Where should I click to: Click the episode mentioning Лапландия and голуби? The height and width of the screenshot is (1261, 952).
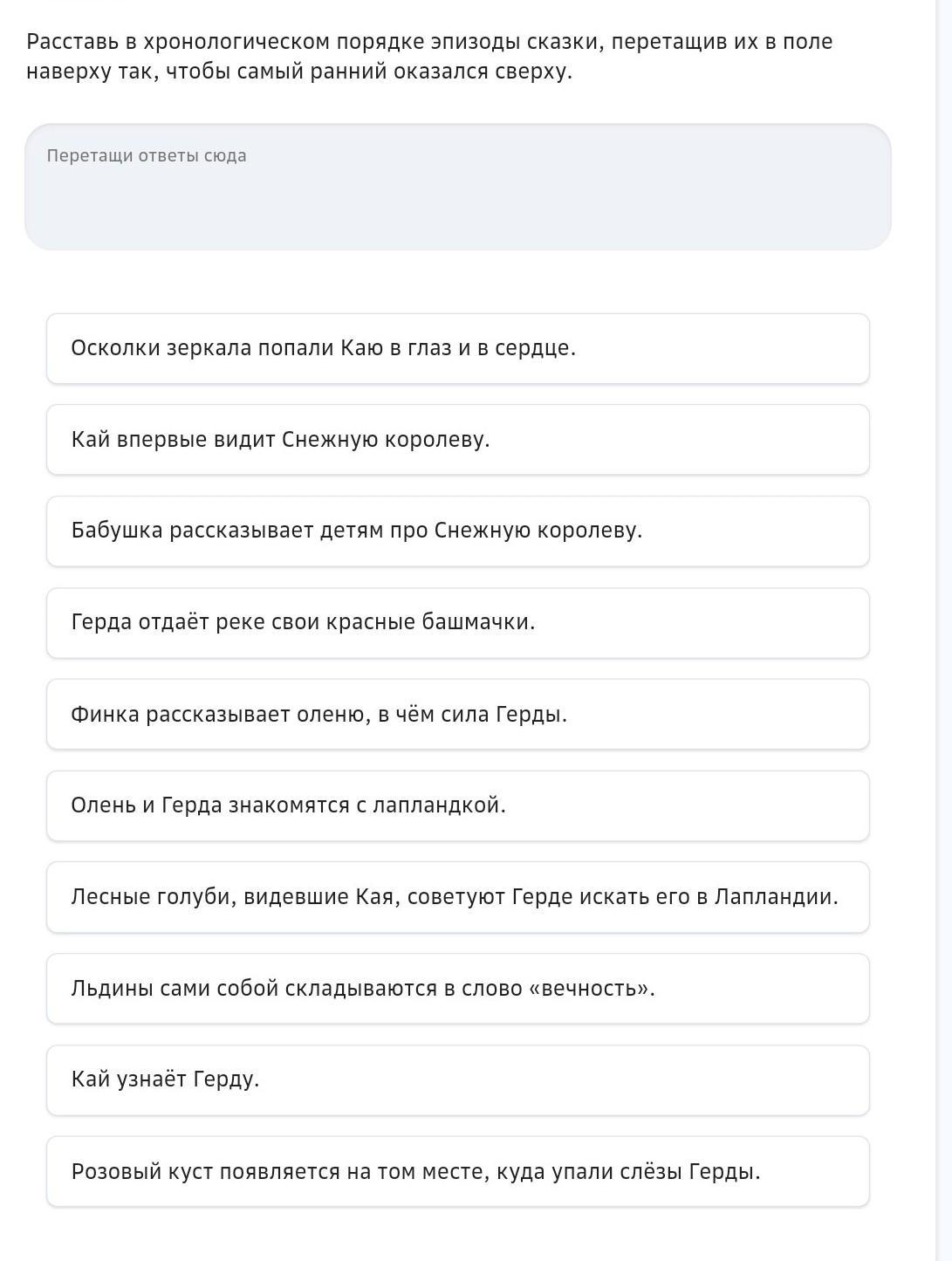(457, 897)
